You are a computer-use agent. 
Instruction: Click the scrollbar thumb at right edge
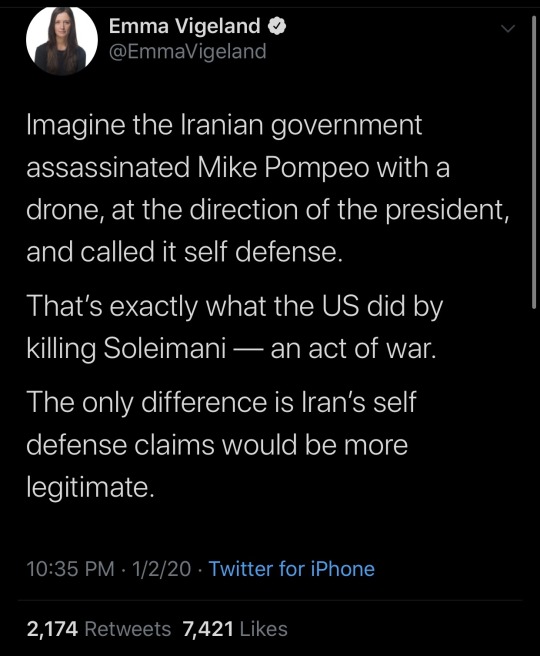click(x=534, y=162)
